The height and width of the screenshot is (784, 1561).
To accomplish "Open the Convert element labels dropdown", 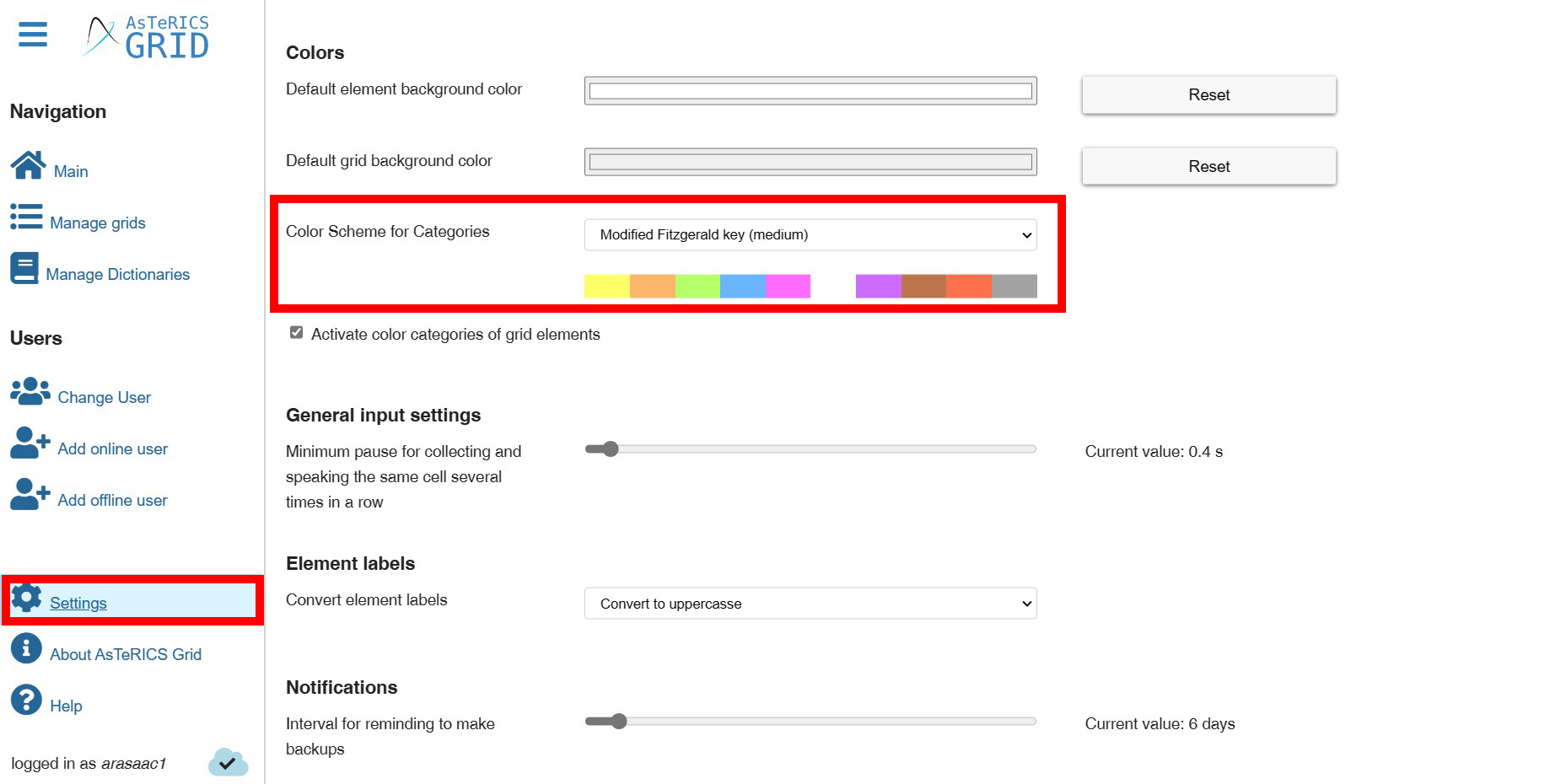I will tap(810, 604).
